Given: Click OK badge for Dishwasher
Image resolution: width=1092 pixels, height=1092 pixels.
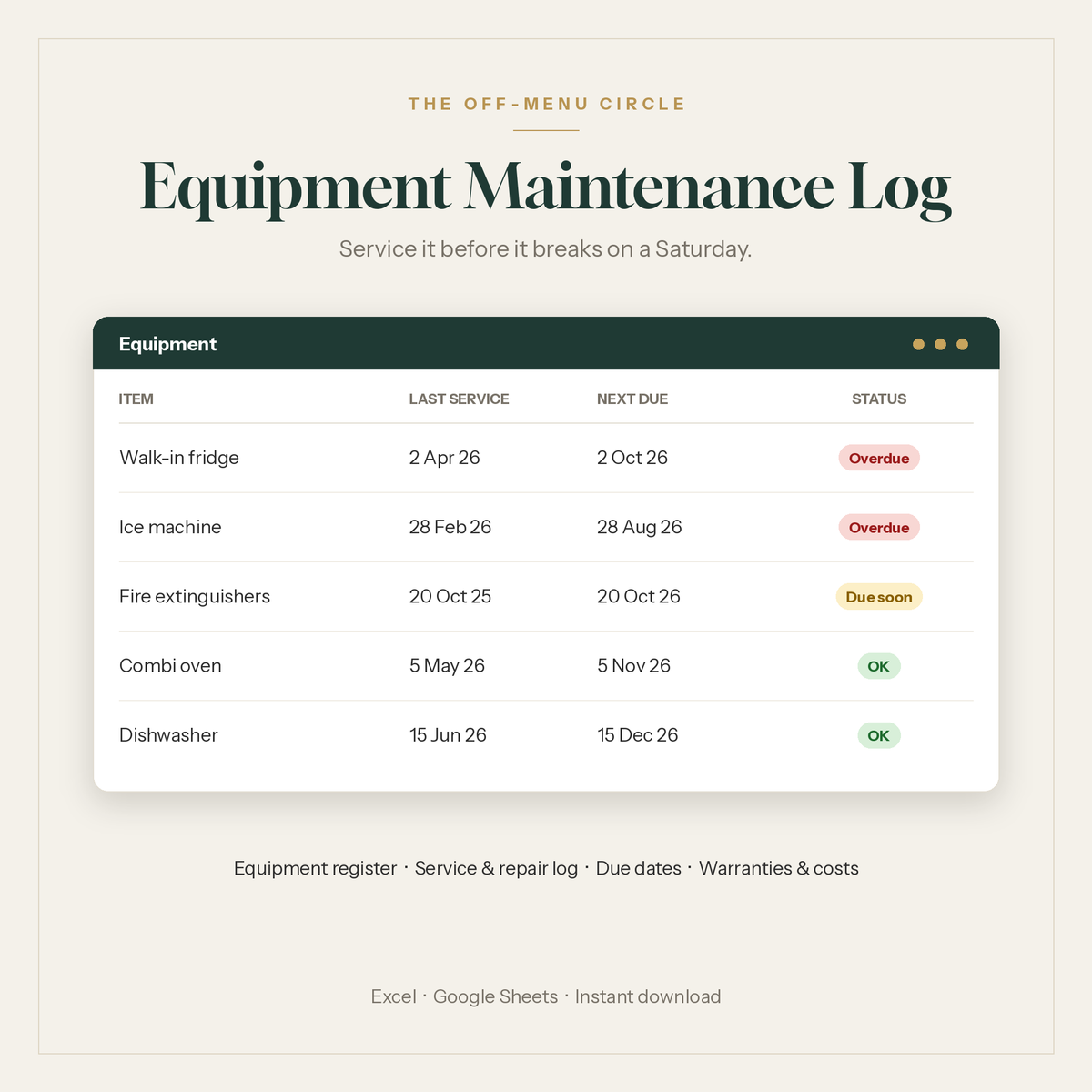Looking at the screenshot, I should pyautogui.click(x=879, y=735).
